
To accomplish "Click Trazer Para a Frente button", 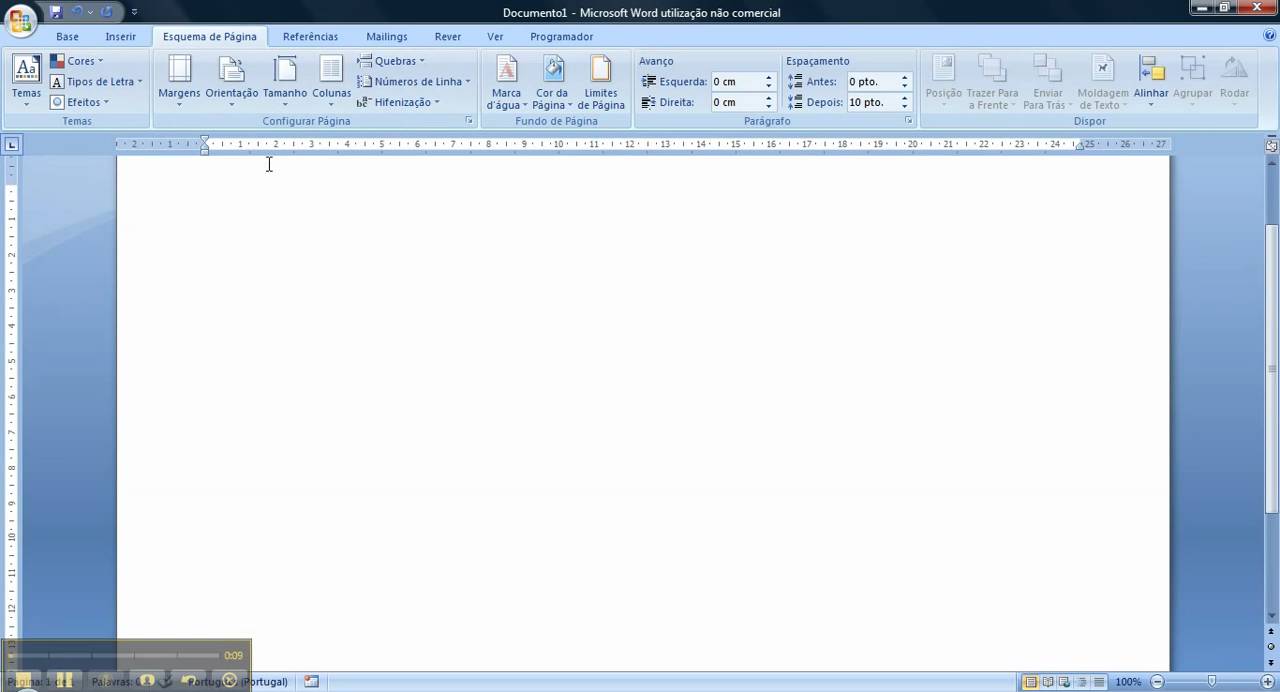I will click(x=992, y=82).
